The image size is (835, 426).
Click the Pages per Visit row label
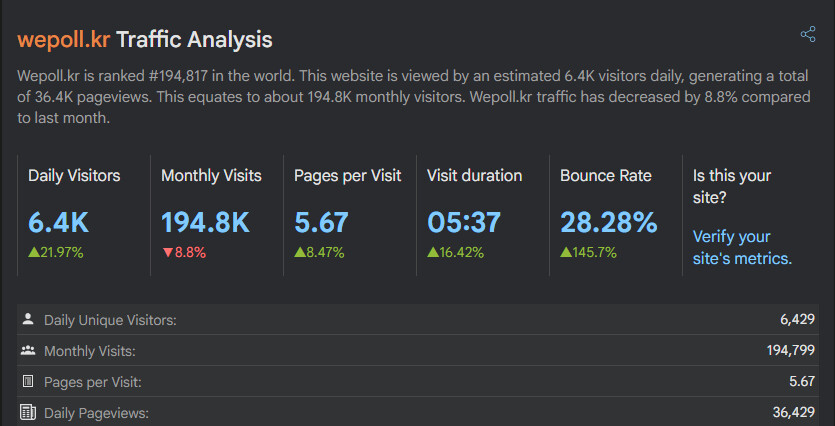pyautogui.click(x=93, y=382)
